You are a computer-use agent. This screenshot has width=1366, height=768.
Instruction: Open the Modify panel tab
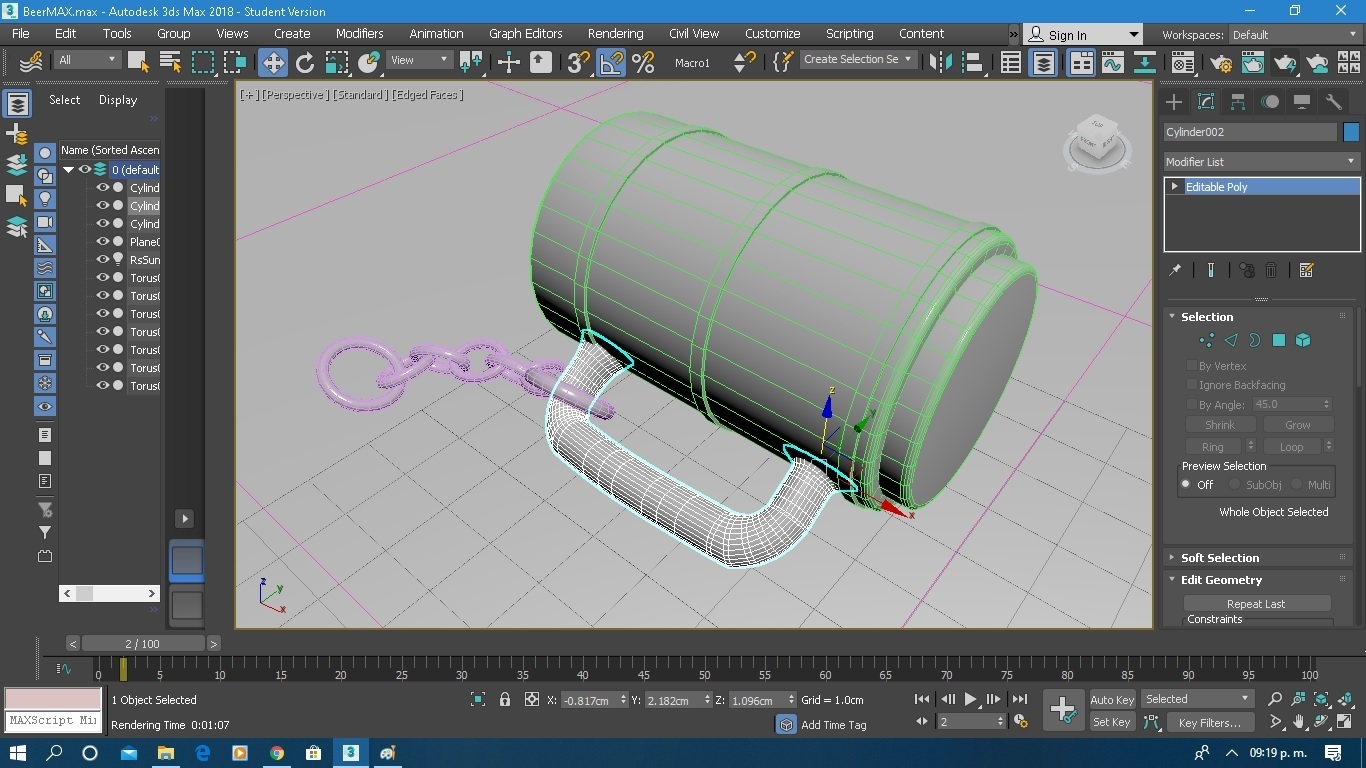[x=1206, y=102]
